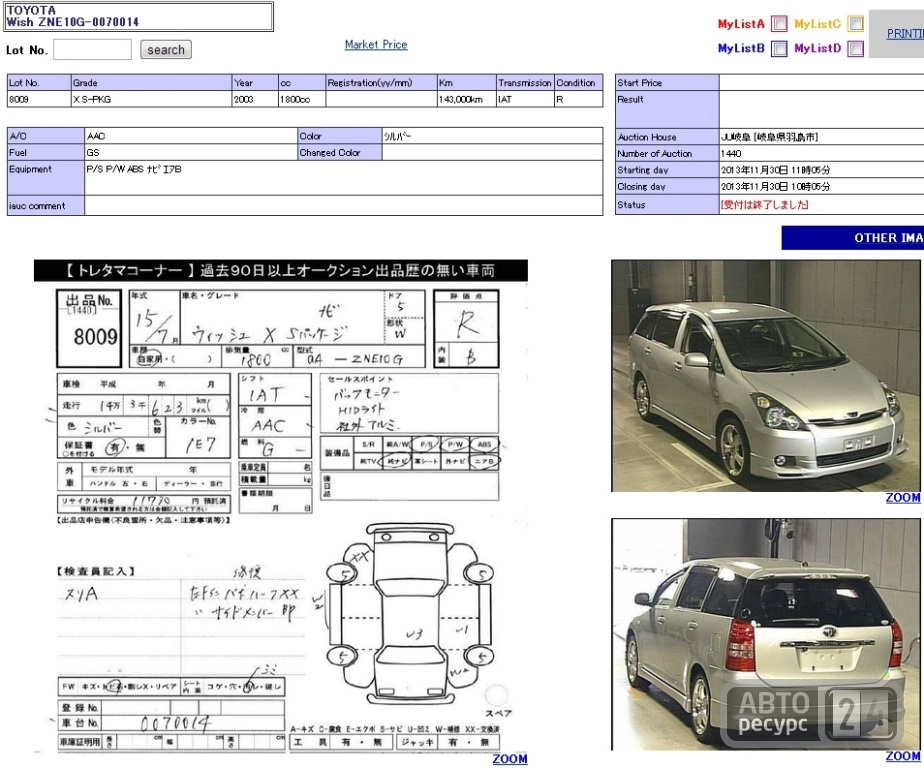Click the MyListD label text
The height and width of the screenshot is (768, 924).
[817, 48]
